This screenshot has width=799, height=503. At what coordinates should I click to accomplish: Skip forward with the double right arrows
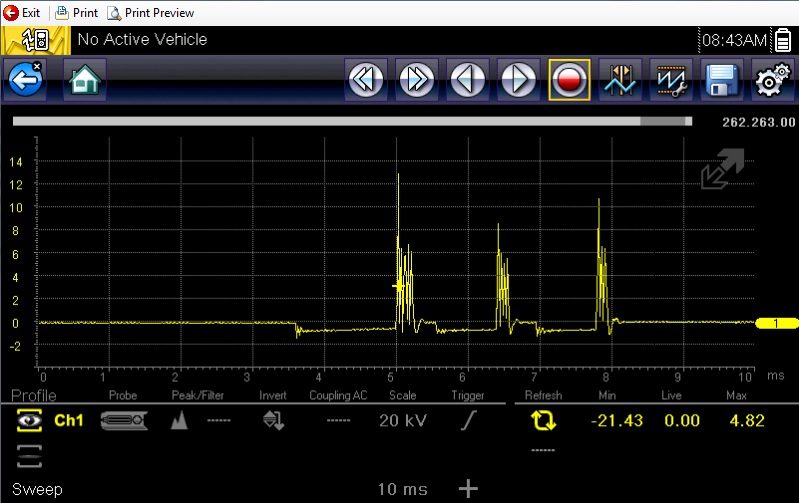417,80
